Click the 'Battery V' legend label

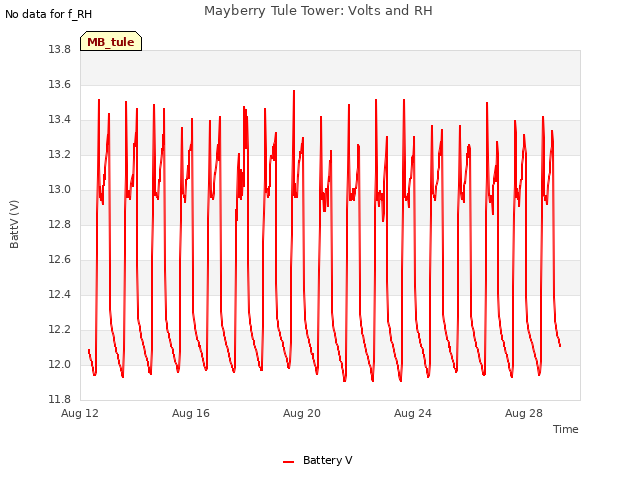(327, 460)
